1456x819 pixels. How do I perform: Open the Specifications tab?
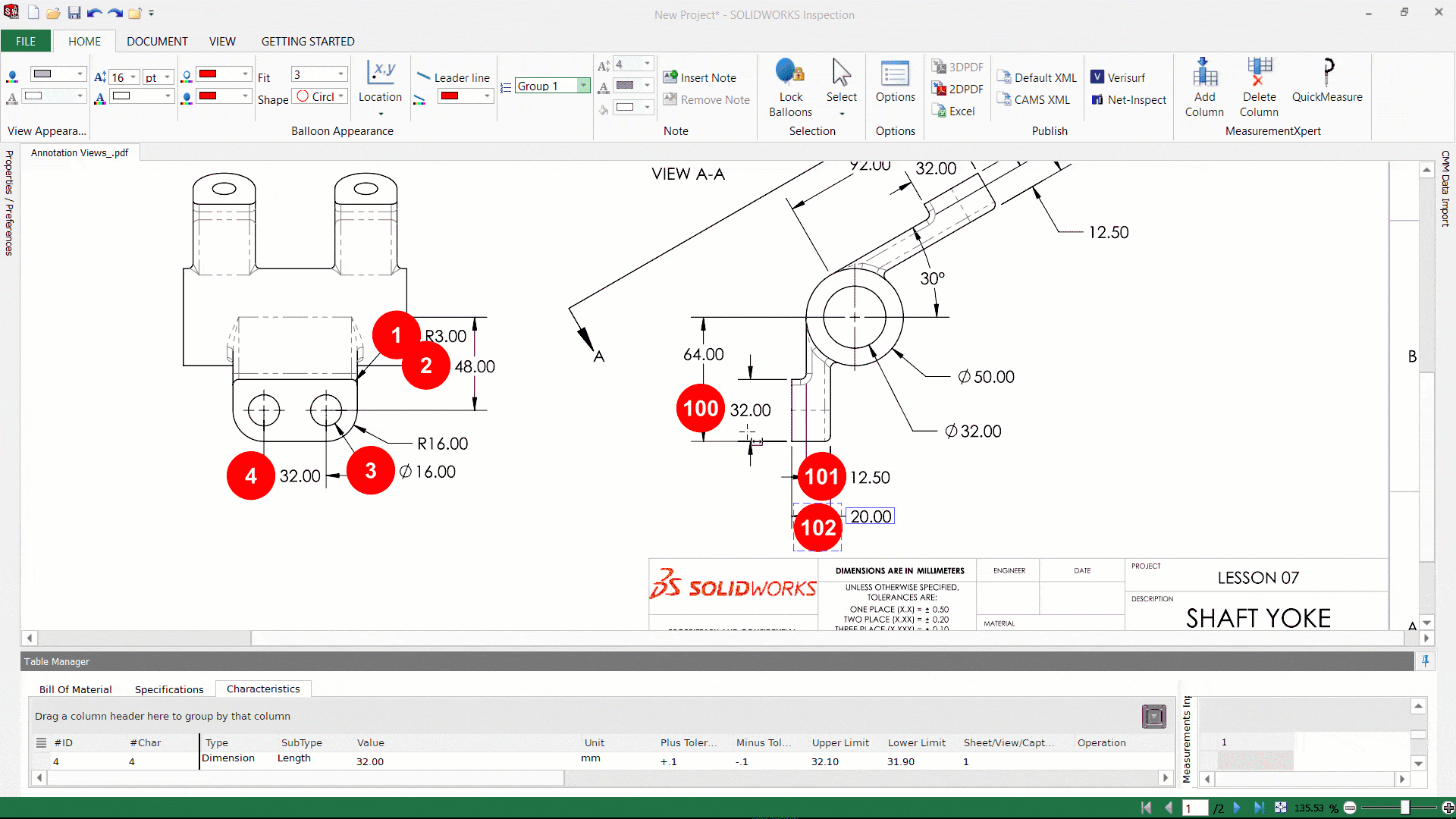pyautogui.click(x=169, y=689)
